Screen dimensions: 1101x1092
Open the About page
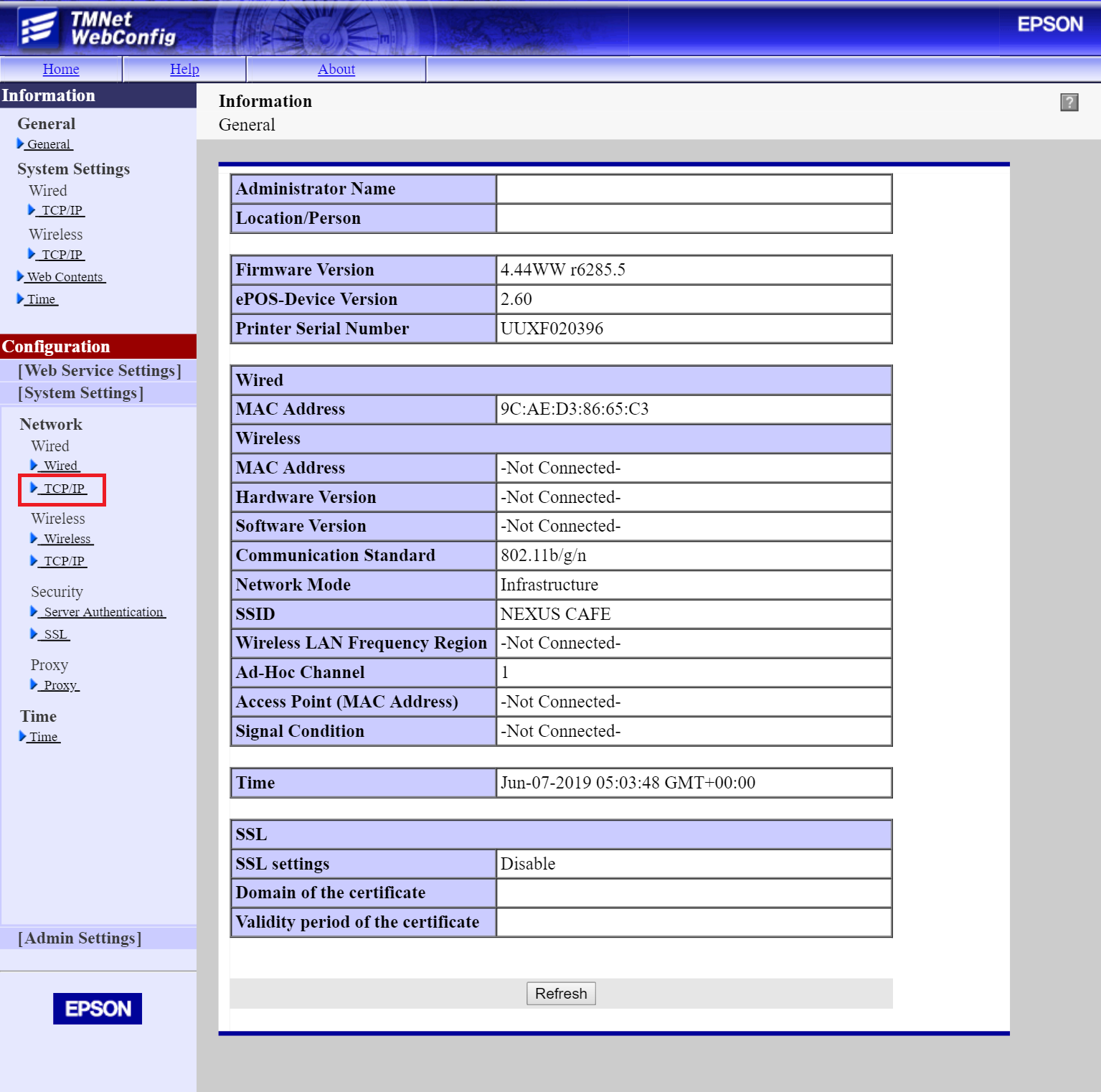coord(336,69)
